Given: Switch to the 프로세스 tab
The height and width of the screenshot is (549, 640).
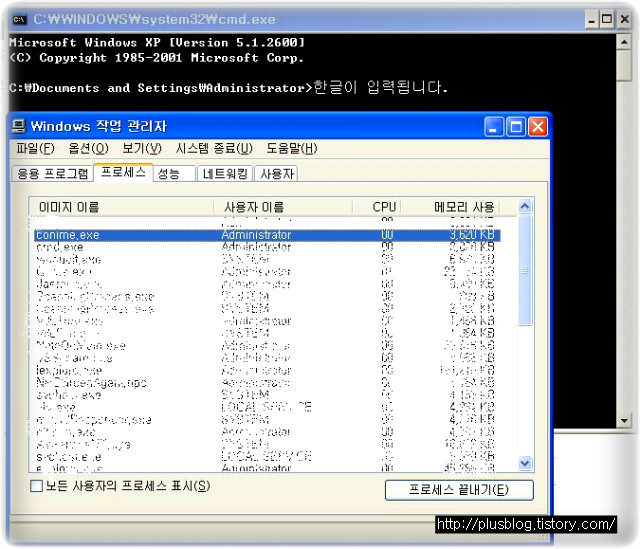Looking at the screenshot, I should pyautogui.click(x=123, y=172).
